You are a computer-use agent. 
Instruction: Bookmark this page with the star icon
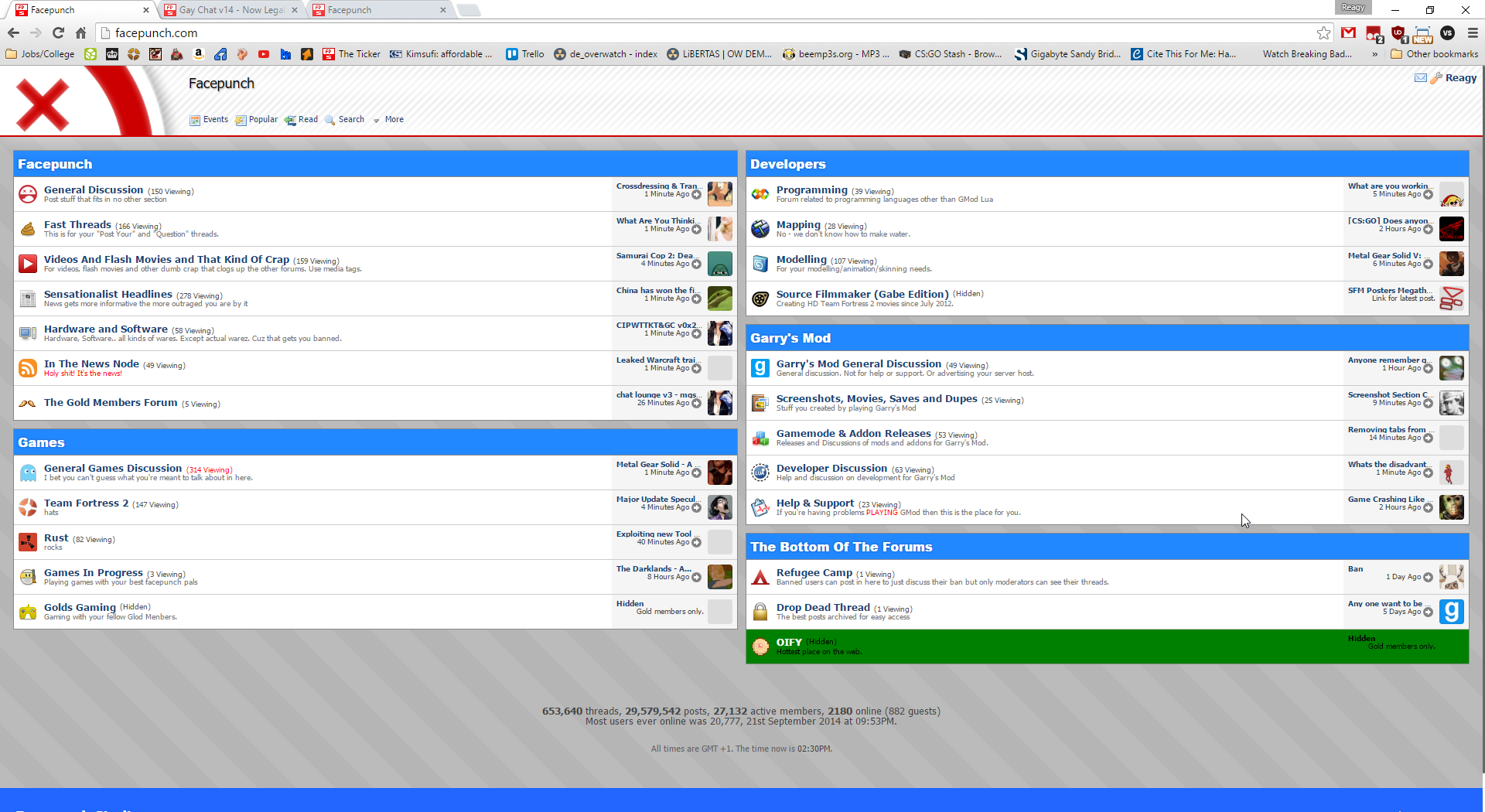[x=1324, y=32]
